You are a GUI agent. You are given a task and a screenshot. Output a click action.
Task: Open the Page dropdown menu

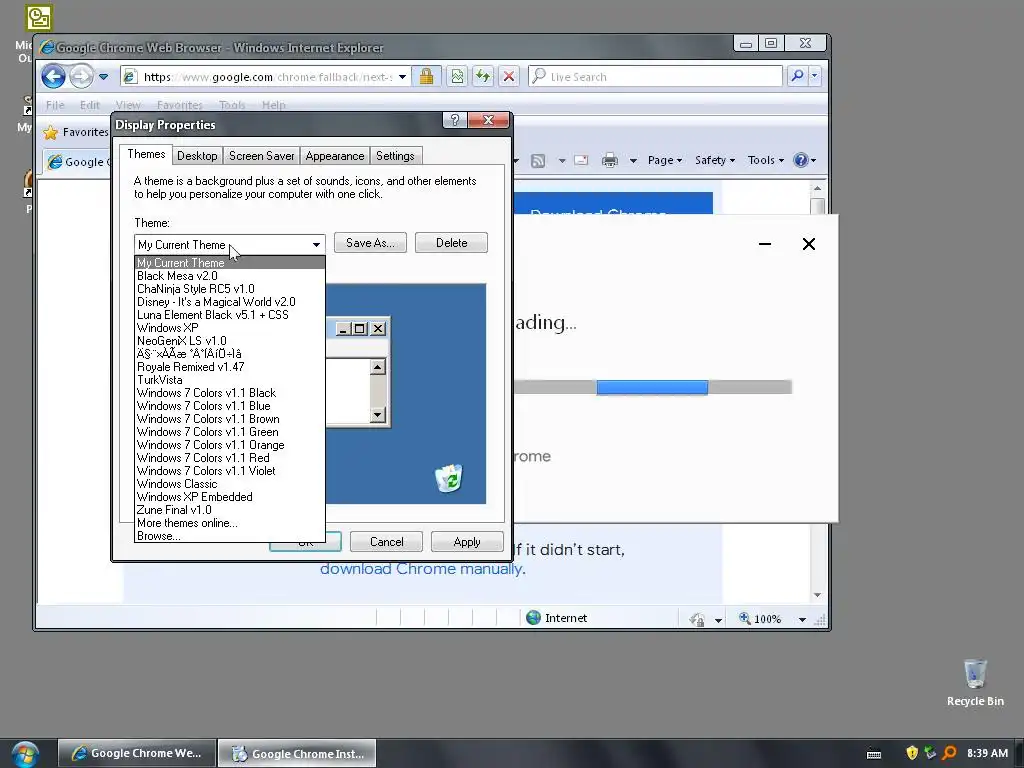click(665, 161)
